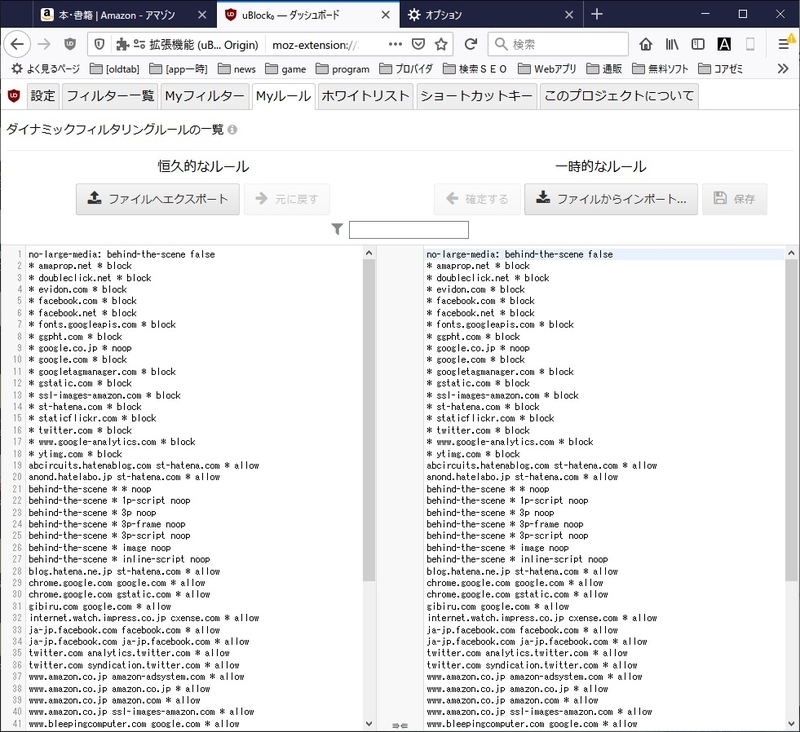Save page to Pocket icon
Viewport: 800px width, 732px height.
point(418,44)
